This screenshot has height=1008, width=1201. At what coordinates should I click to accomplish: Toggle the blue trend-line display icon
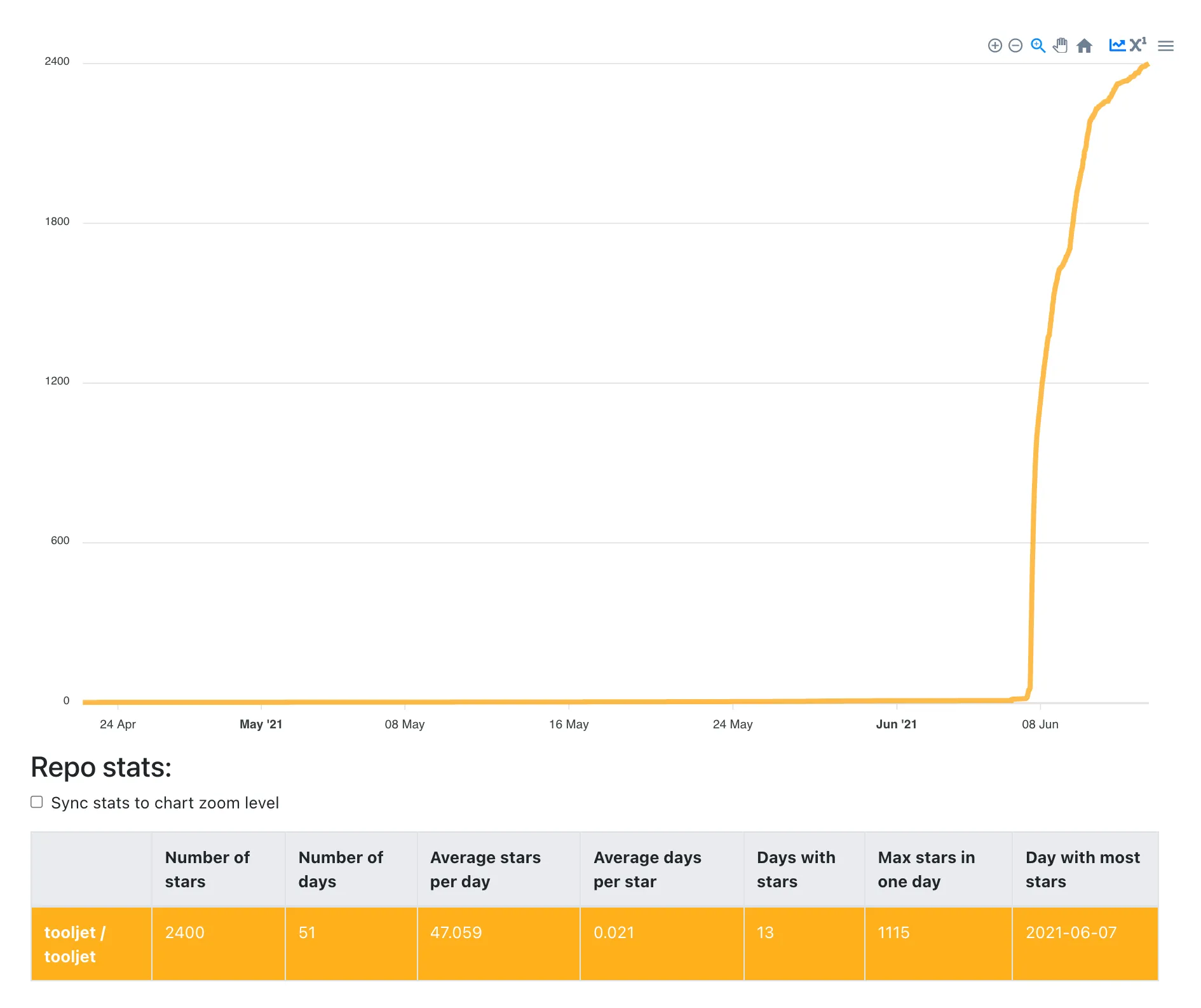(x=1116, y=45)
